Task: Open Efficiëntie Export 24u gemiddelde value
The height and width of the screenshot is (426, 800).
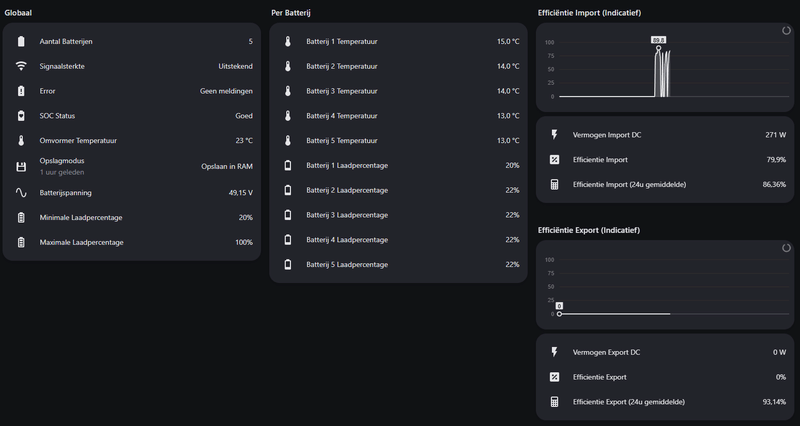Action: [x=772, y=402]
